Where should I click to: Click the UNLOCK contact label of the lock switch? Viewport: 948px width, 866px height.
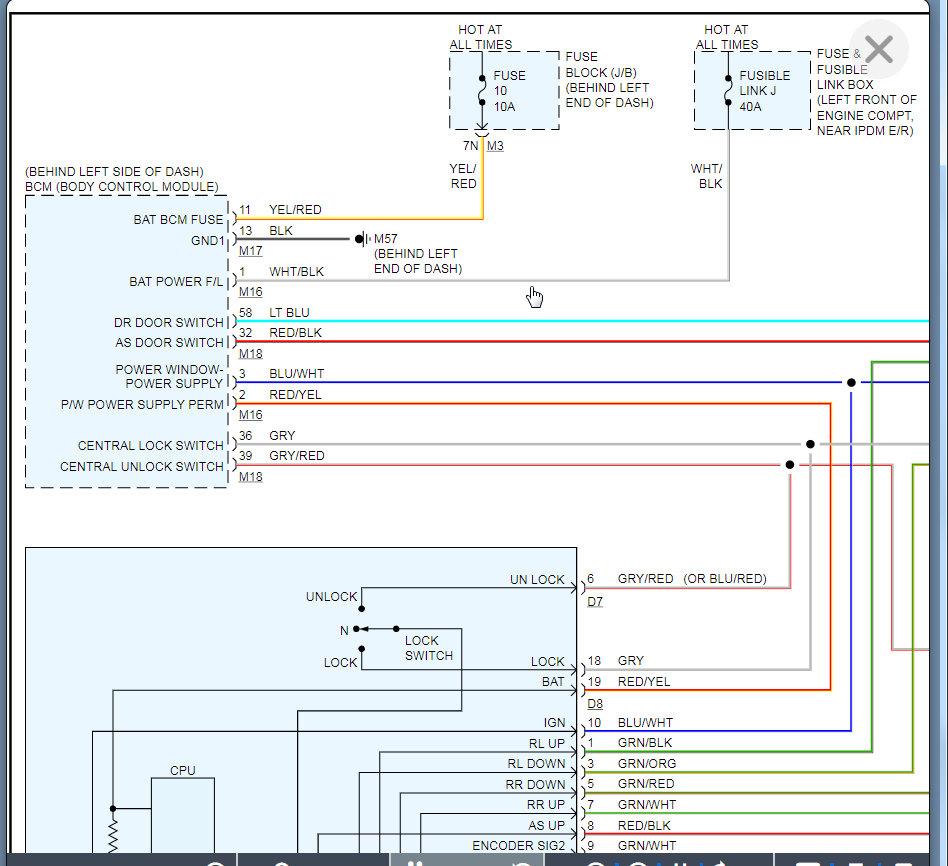tap(331, 597)
